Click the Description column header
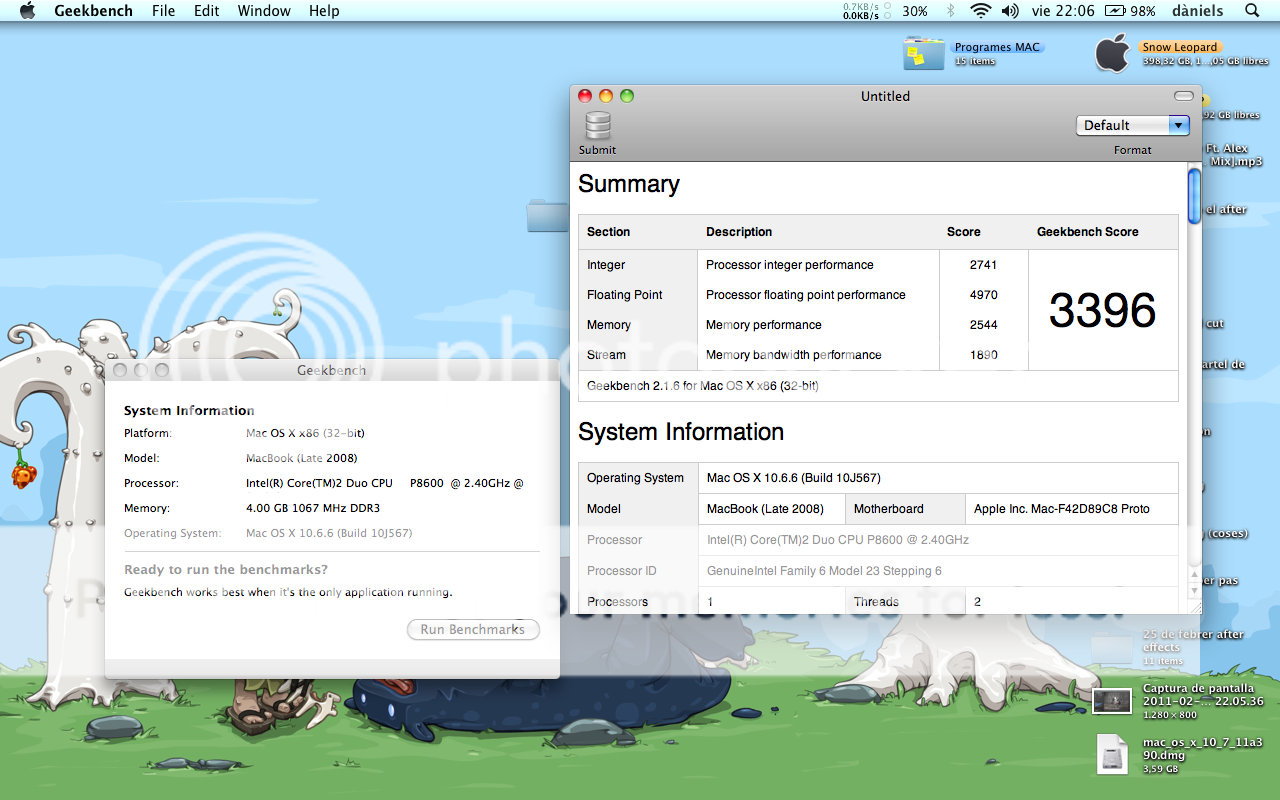The image size is (1280, 800). click(x=739, y=232)
